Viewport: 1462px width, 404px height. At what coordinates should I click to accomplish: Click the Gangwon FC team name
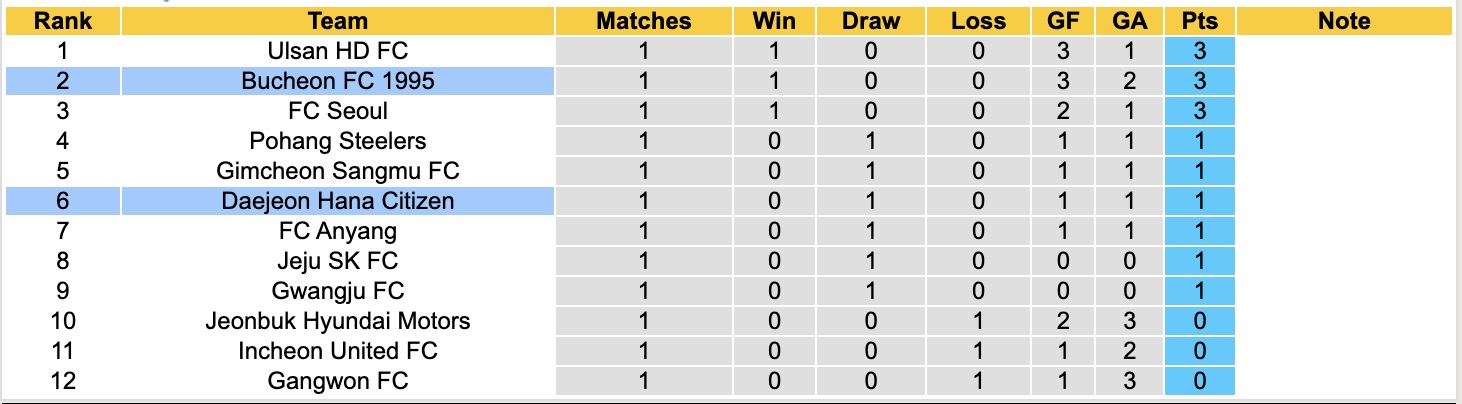[x=338, y=381]
